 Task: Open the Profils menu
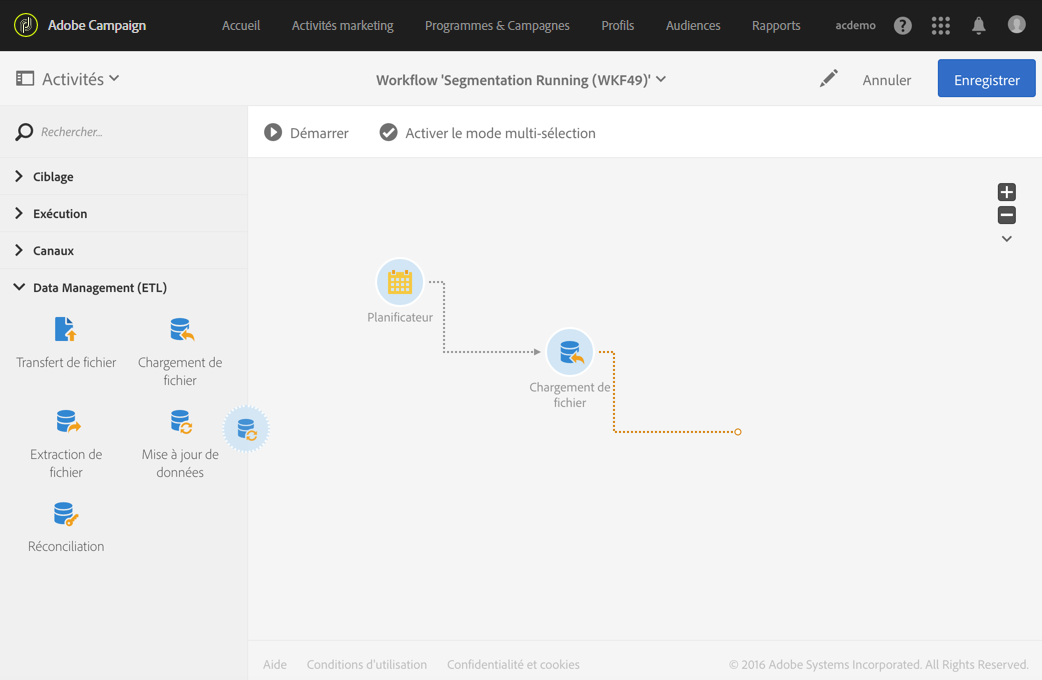pyautogui.click(x=617, y=26)
